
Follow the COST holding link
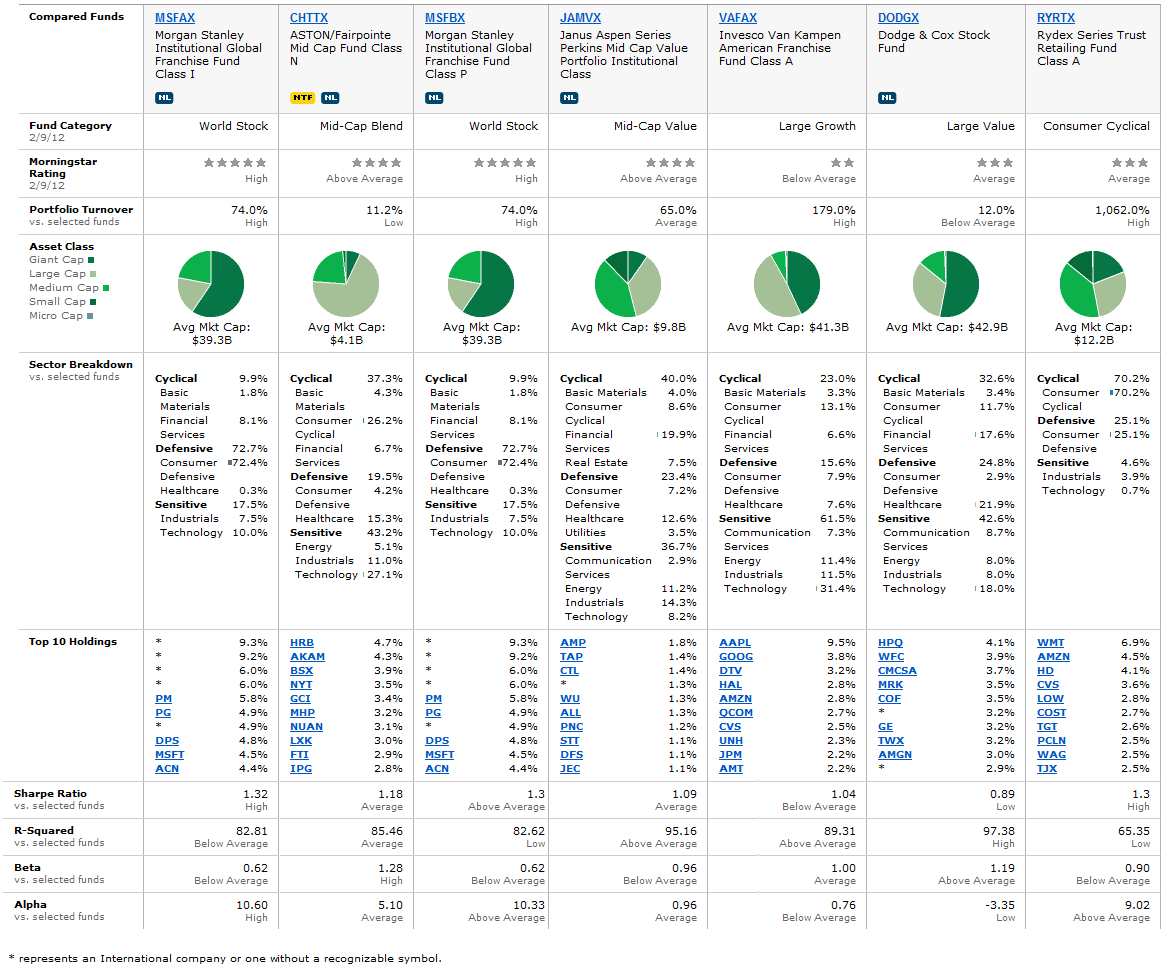point(1051,713)
